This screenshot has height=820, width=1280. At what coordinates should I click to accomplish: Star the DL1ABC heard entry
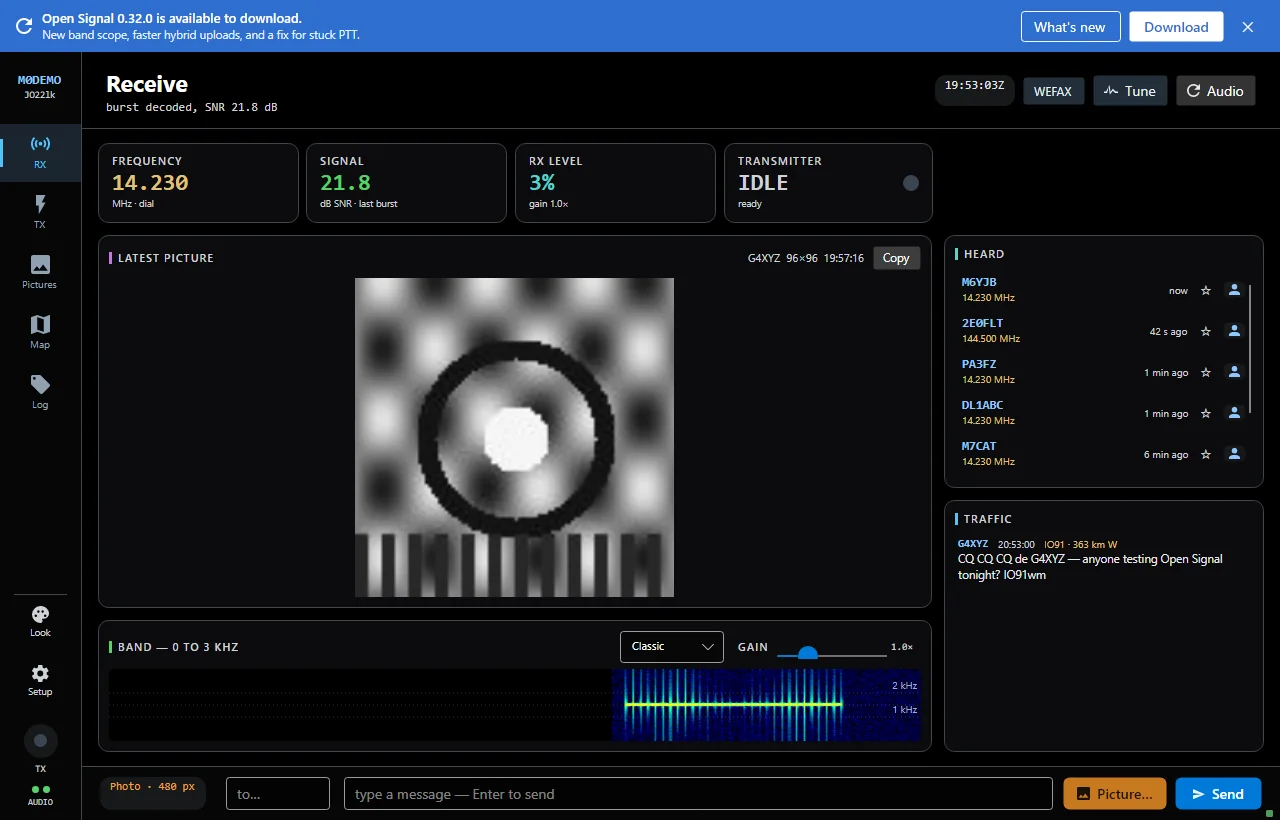[x=1206, y=413]
